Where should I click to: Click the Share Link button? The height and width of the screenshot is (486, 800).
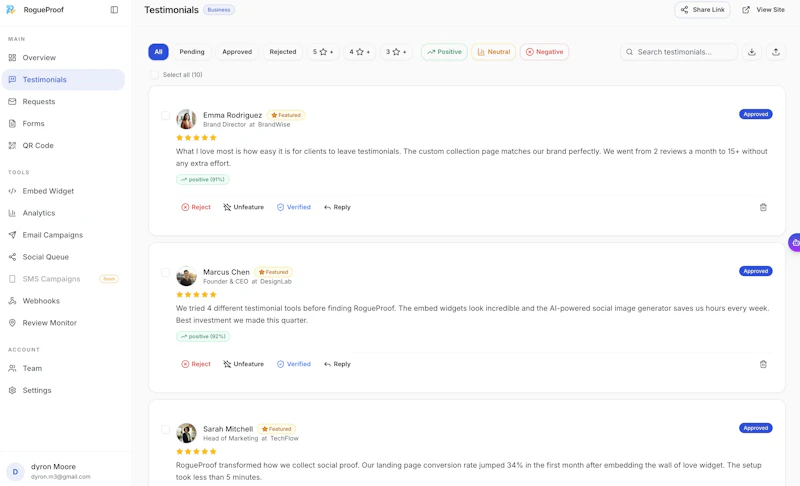(x=703, y=10)
